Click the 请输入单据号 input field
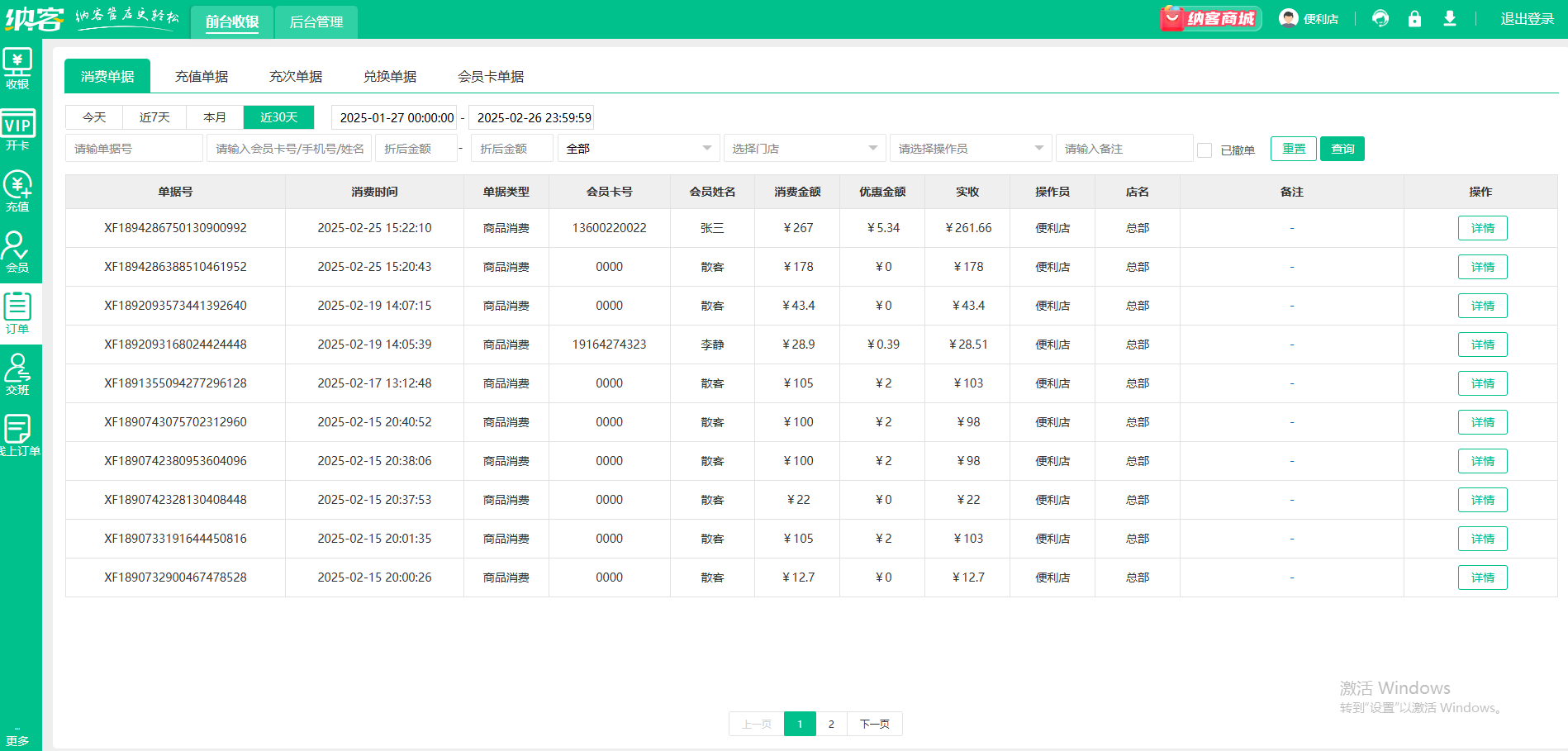Screen dimensions: 1568x751 (x=134, y=149)
